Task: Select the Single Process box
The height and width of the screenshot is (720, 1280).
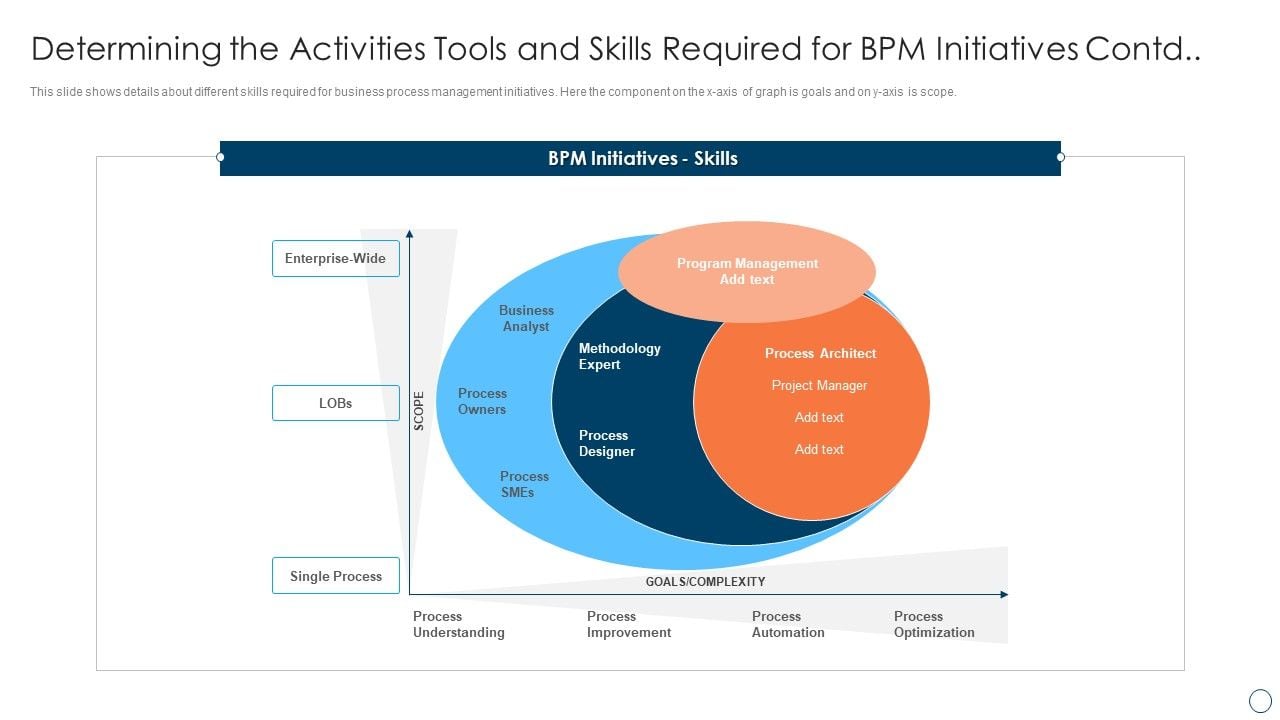Action: point(335,575)
